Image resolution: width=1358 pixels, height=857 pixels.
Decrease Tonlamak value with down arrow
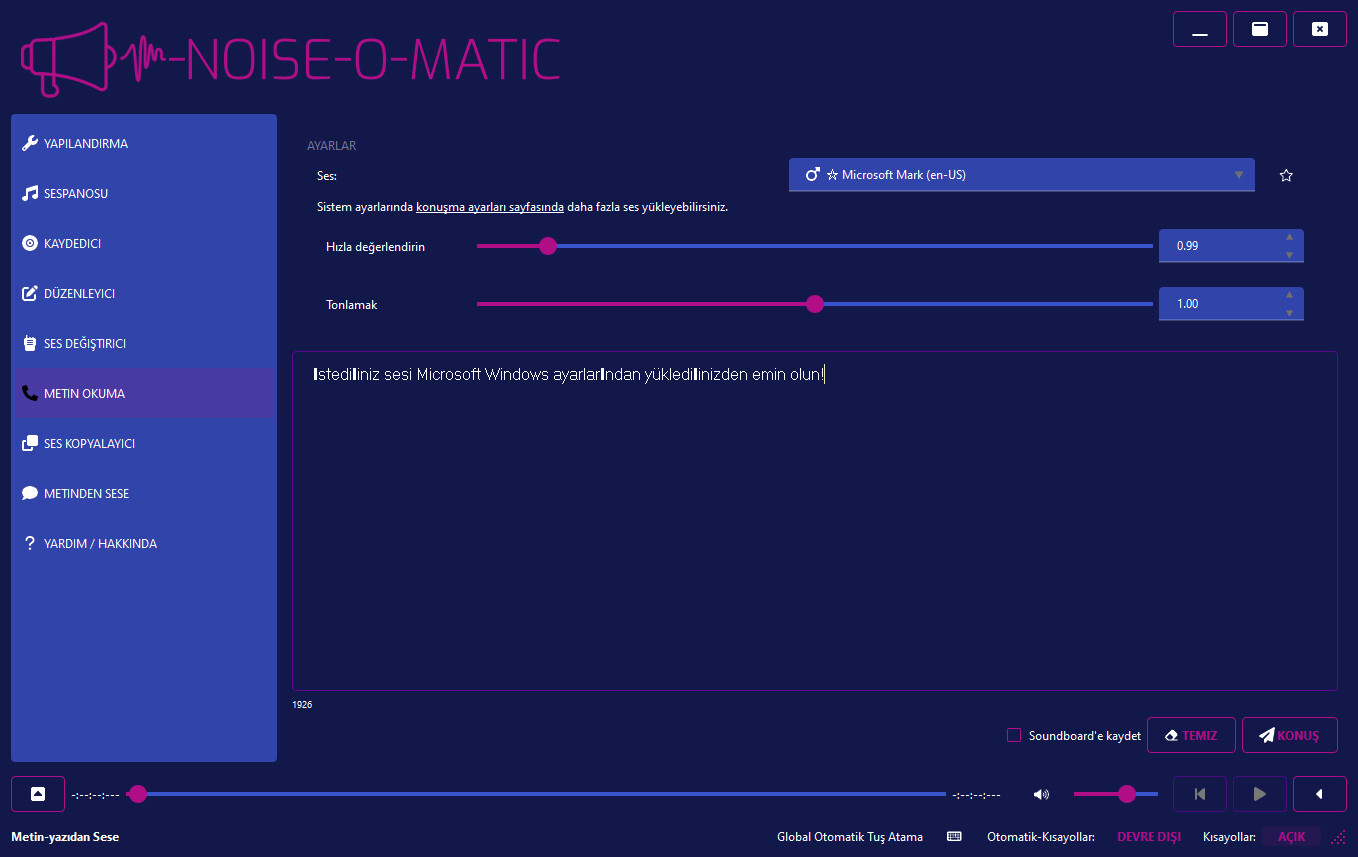[x=1289, y=313]
